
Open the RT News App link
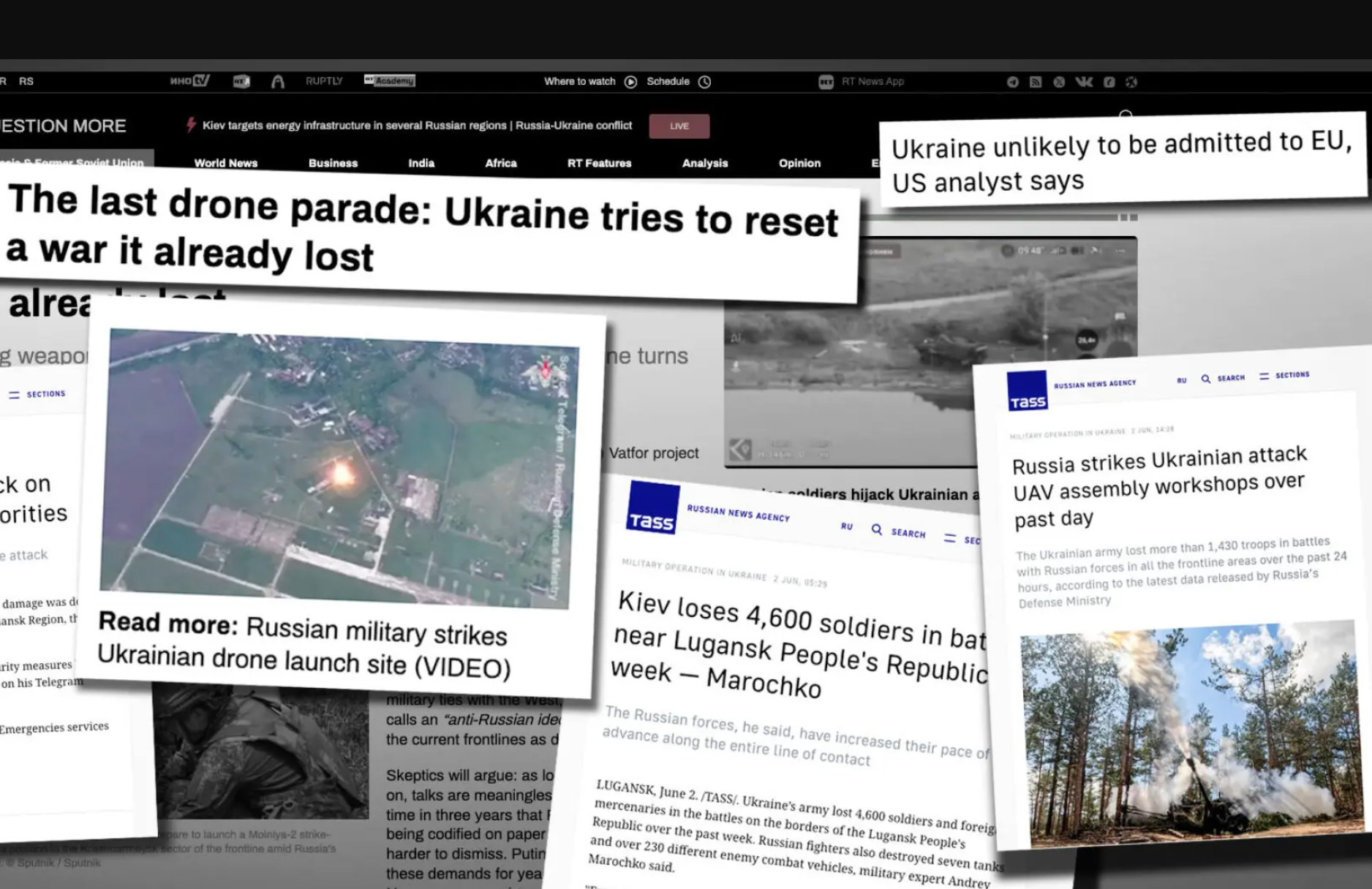coord(872,81)
